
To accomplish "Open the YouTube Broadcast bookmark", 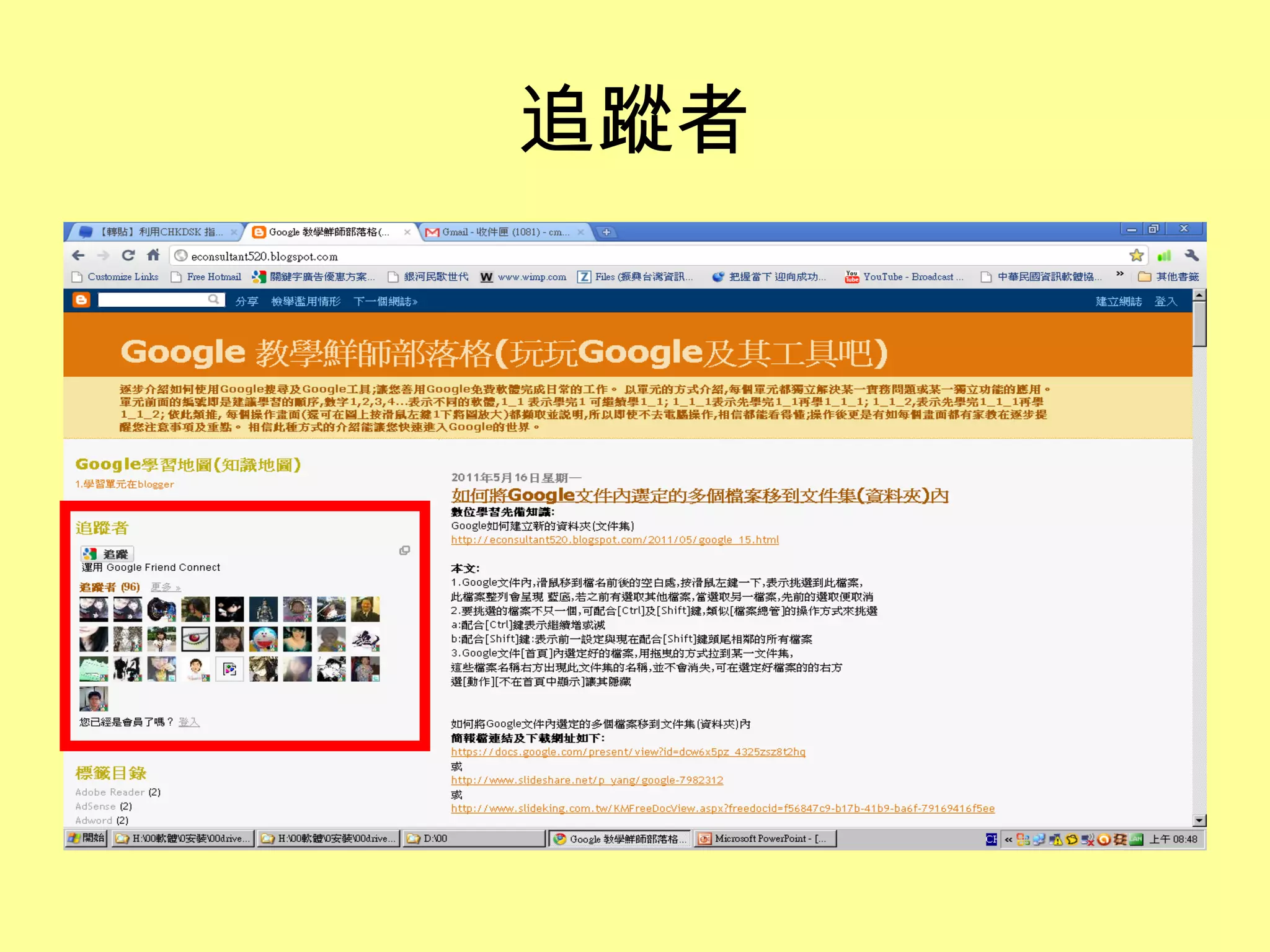I will pyautogui.click(x=905, y=276).
